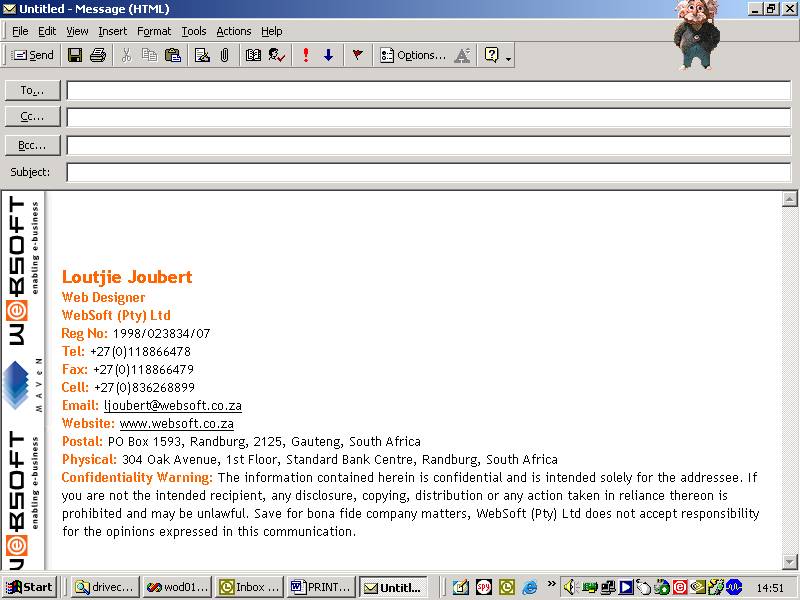
Task: Open the Format menu
Action: click(x=154, y=31)
